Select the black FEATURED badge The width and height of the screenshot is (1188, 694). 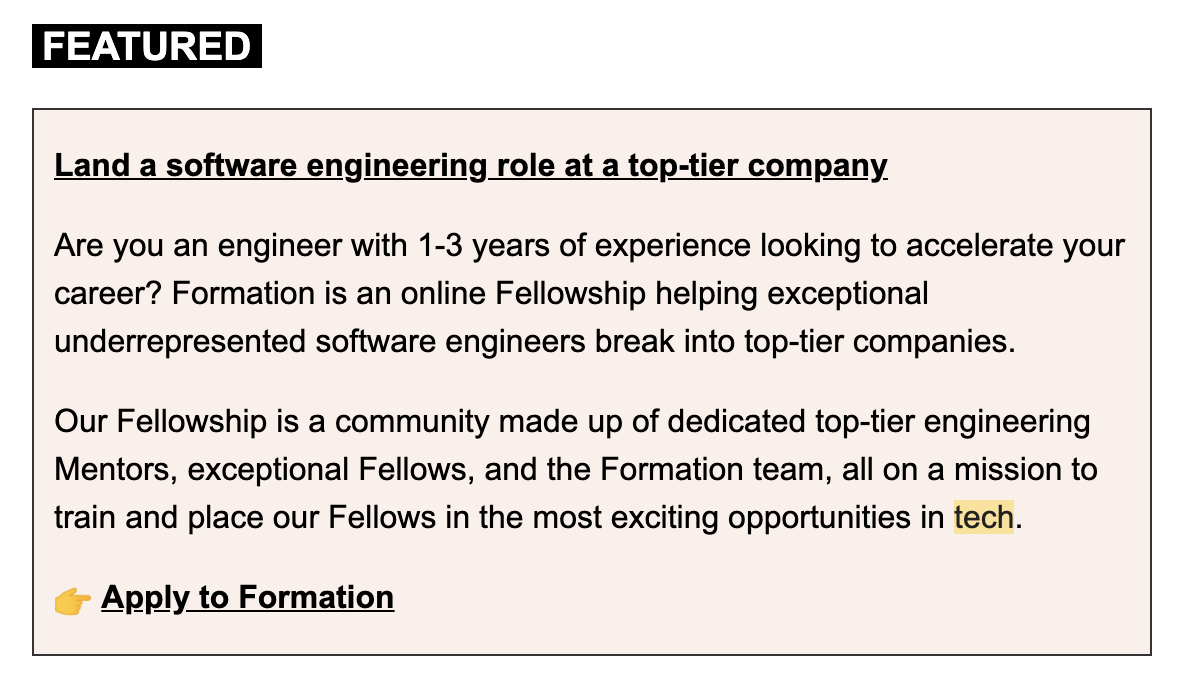[x=147, y=46]
